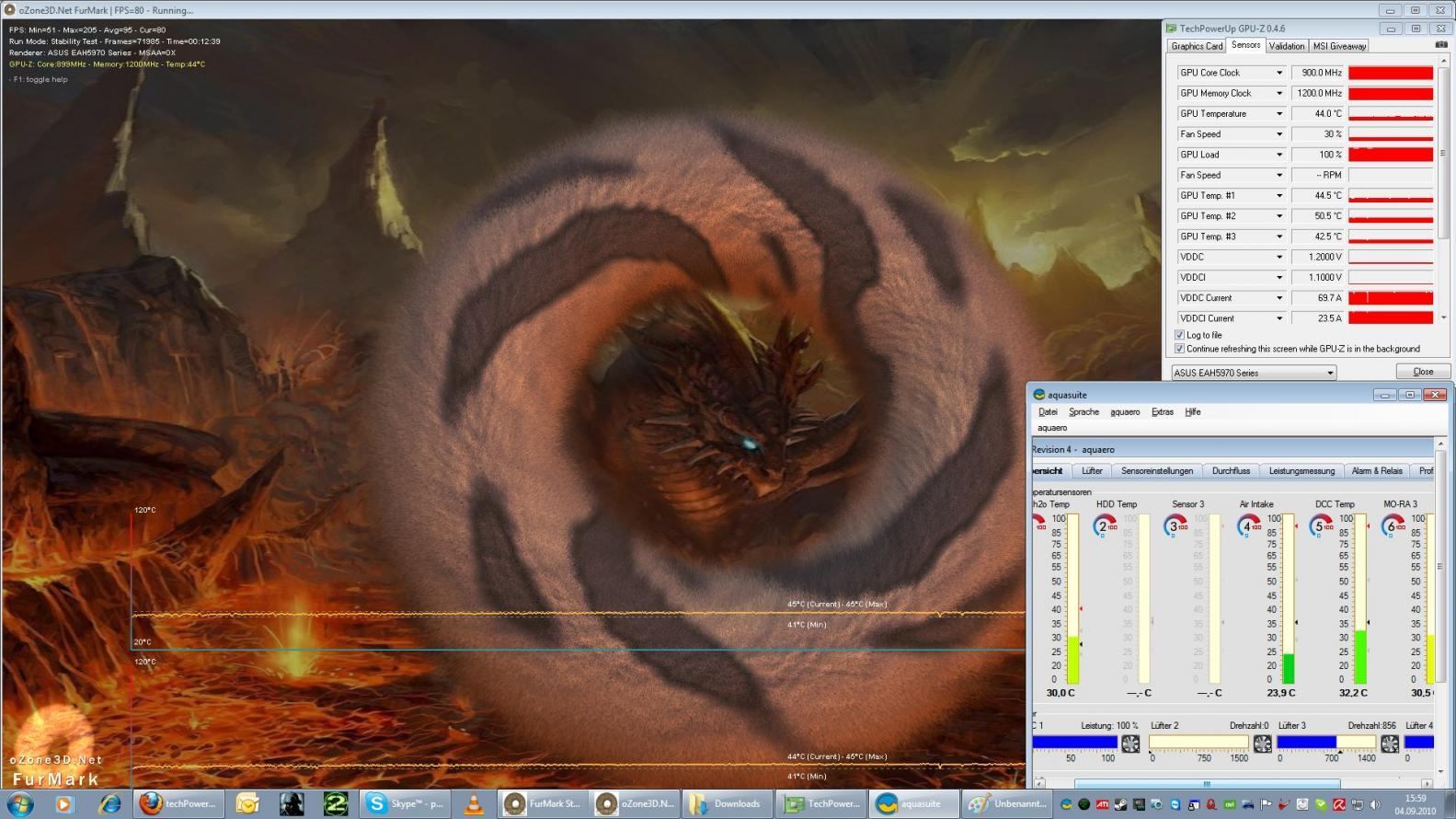Switch to Alarm & Relais tab
The height and width of the screenshot is (819, 1456).
(x=1377, y=470)
